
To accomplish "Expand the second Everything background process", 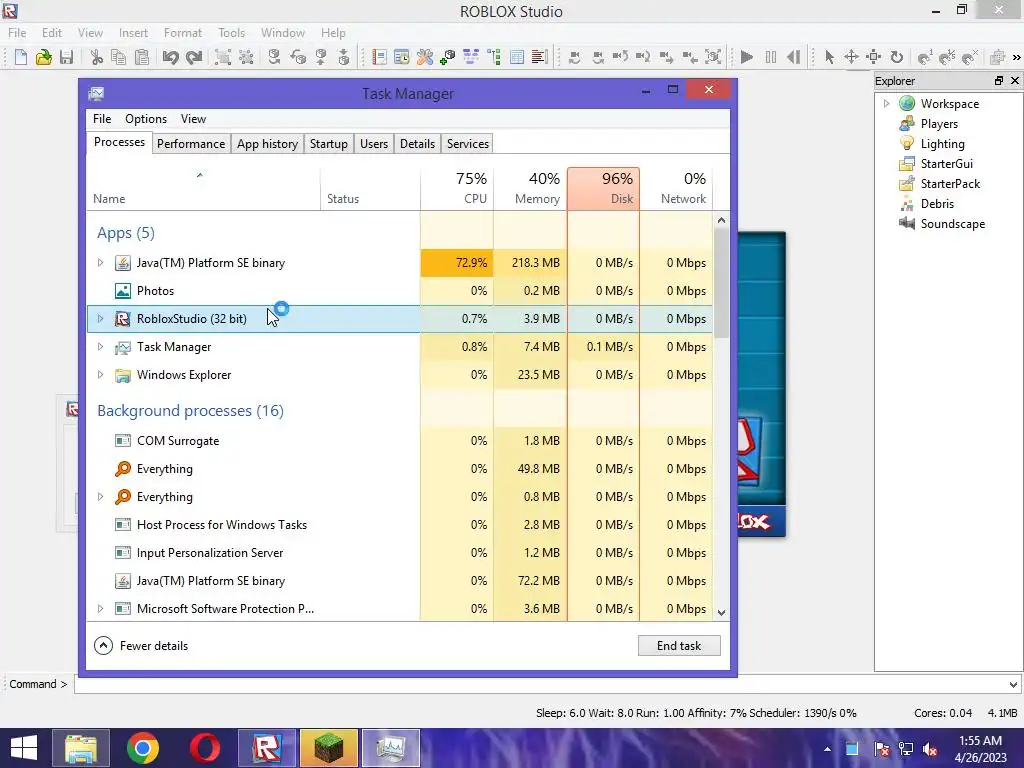I will tap(100, 497).
